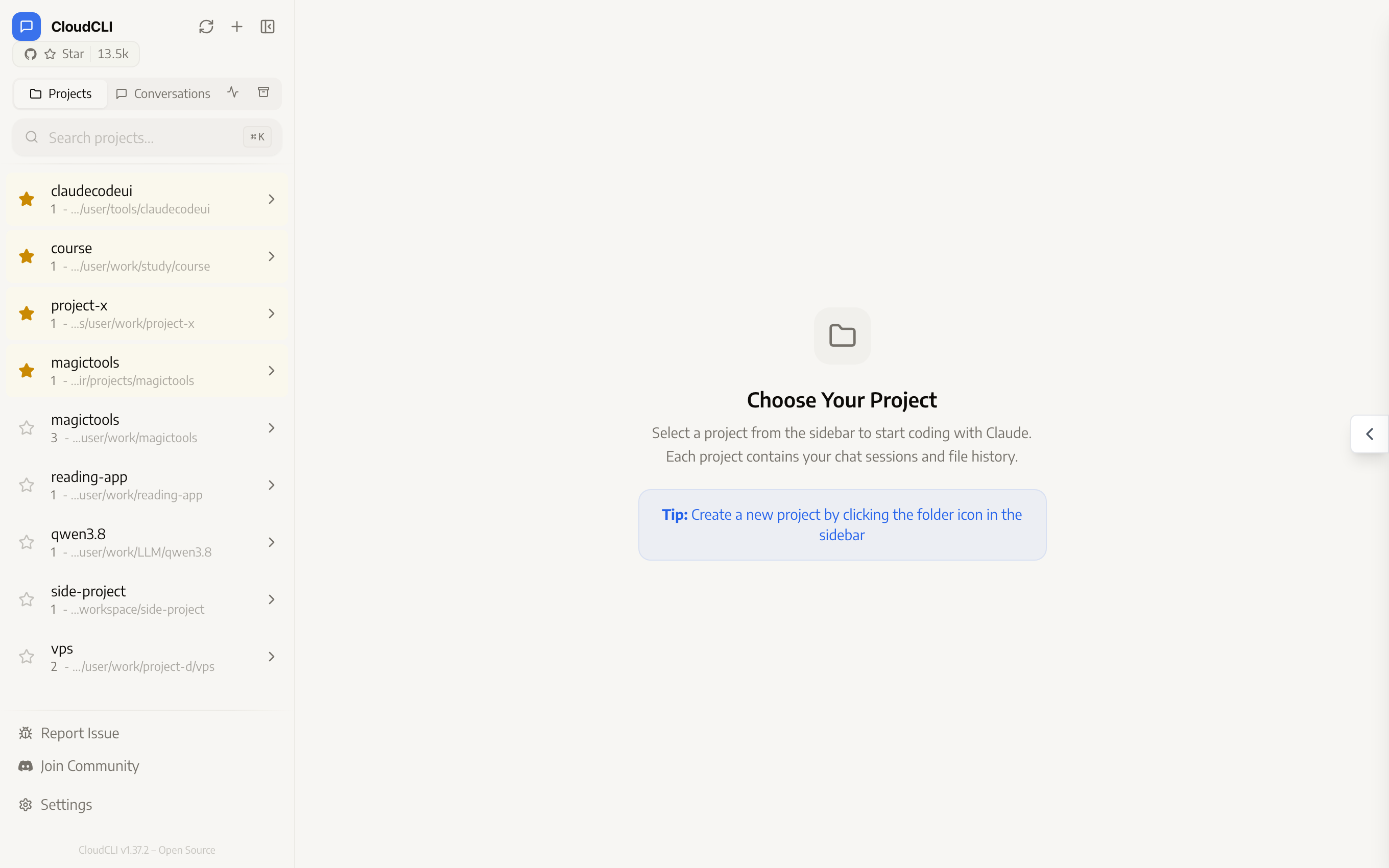Click the tip about creating project
The width and height of the screenshot is (1389, 868).
tap(842, 525)
